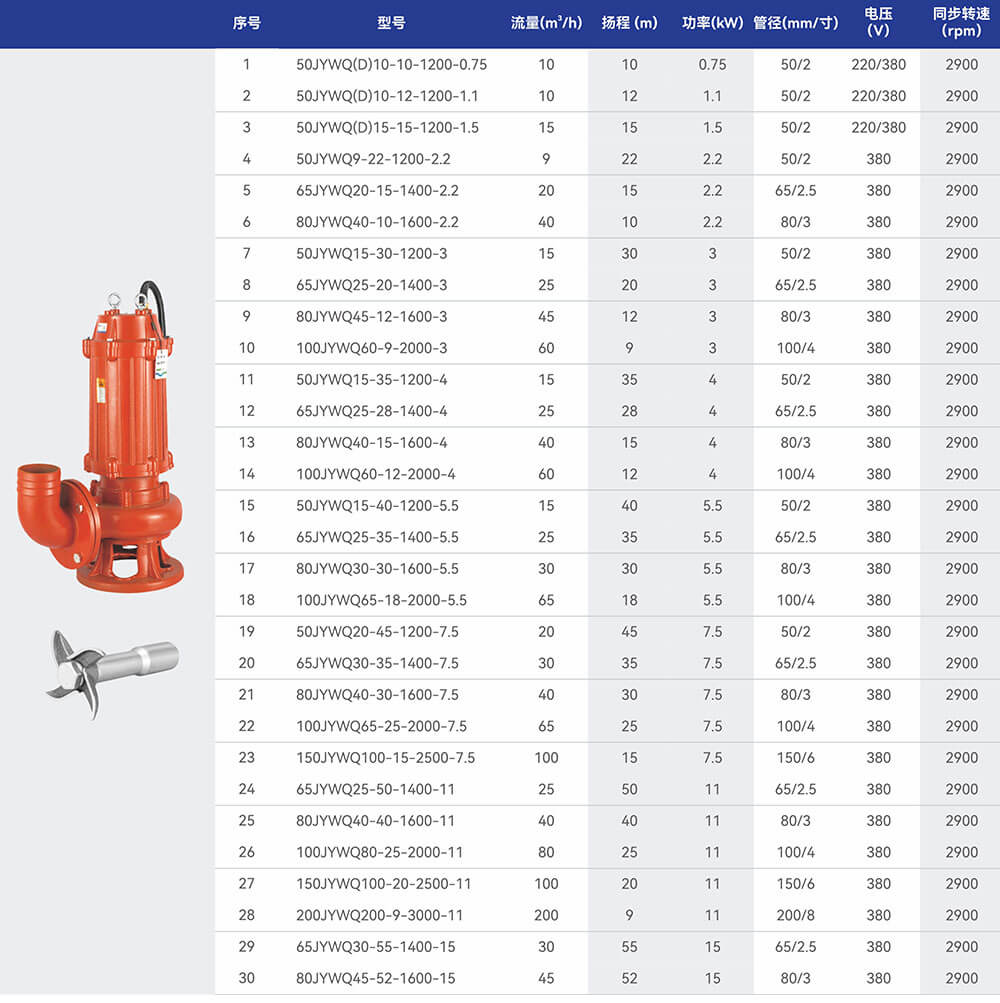Click the stainless cutter impeller image
1000x1003 pixels.
point(113,674)
